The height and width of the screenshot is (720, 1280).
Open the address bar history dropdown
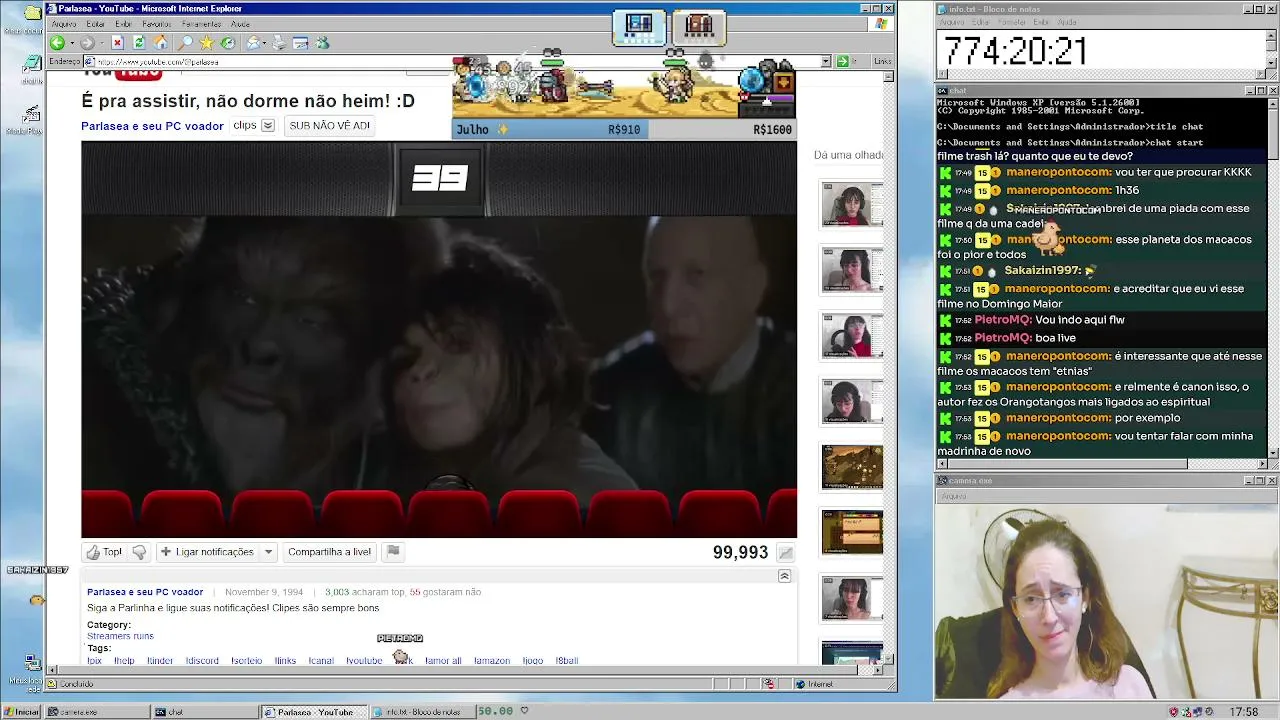click(x=826, y=61)
